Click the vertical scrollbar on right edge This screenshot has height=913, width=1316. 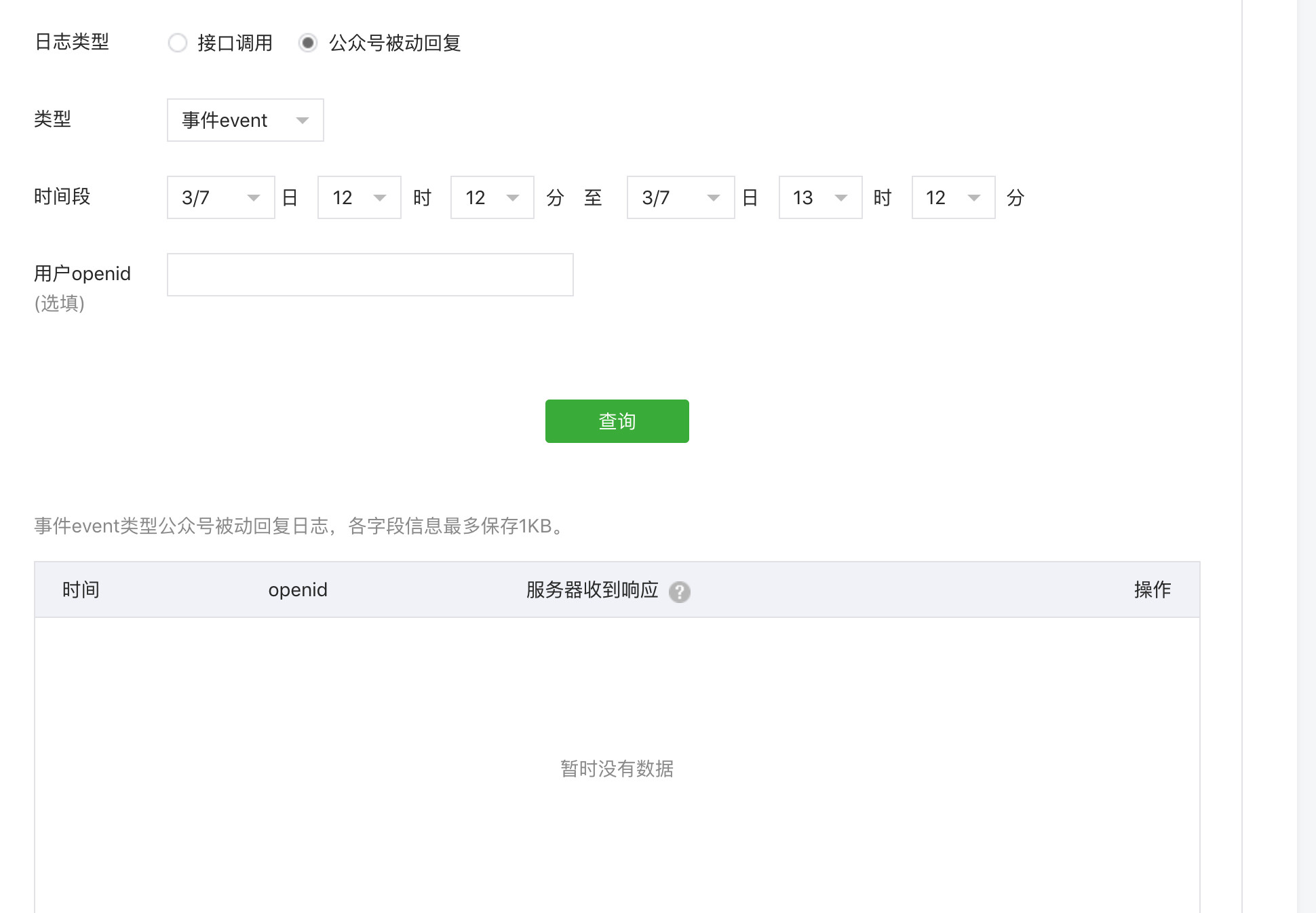tap(1306, 456)
